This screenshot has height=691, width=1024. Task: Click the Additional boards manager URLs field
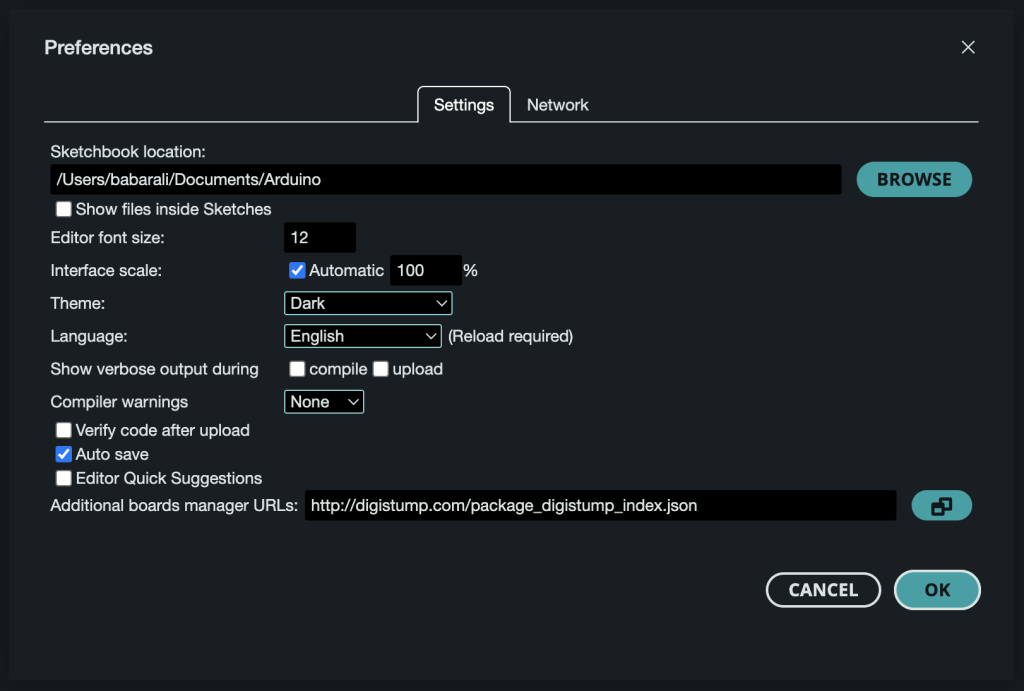[x=600, y=506]
